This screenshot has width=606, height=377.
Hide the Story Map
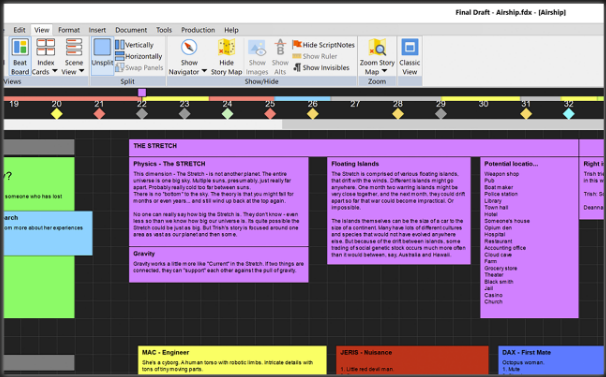point(226,56)
